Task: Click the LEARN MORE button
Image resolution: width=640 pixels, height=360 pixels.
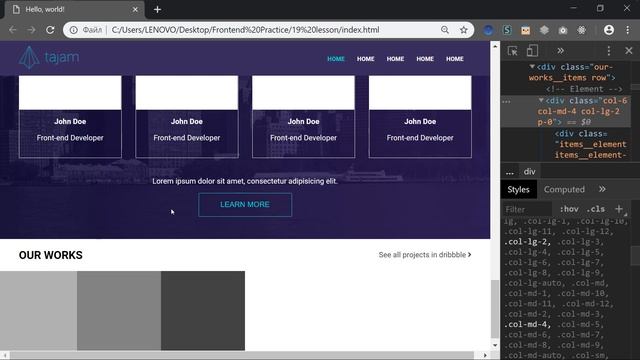Action: coord(245,204)
